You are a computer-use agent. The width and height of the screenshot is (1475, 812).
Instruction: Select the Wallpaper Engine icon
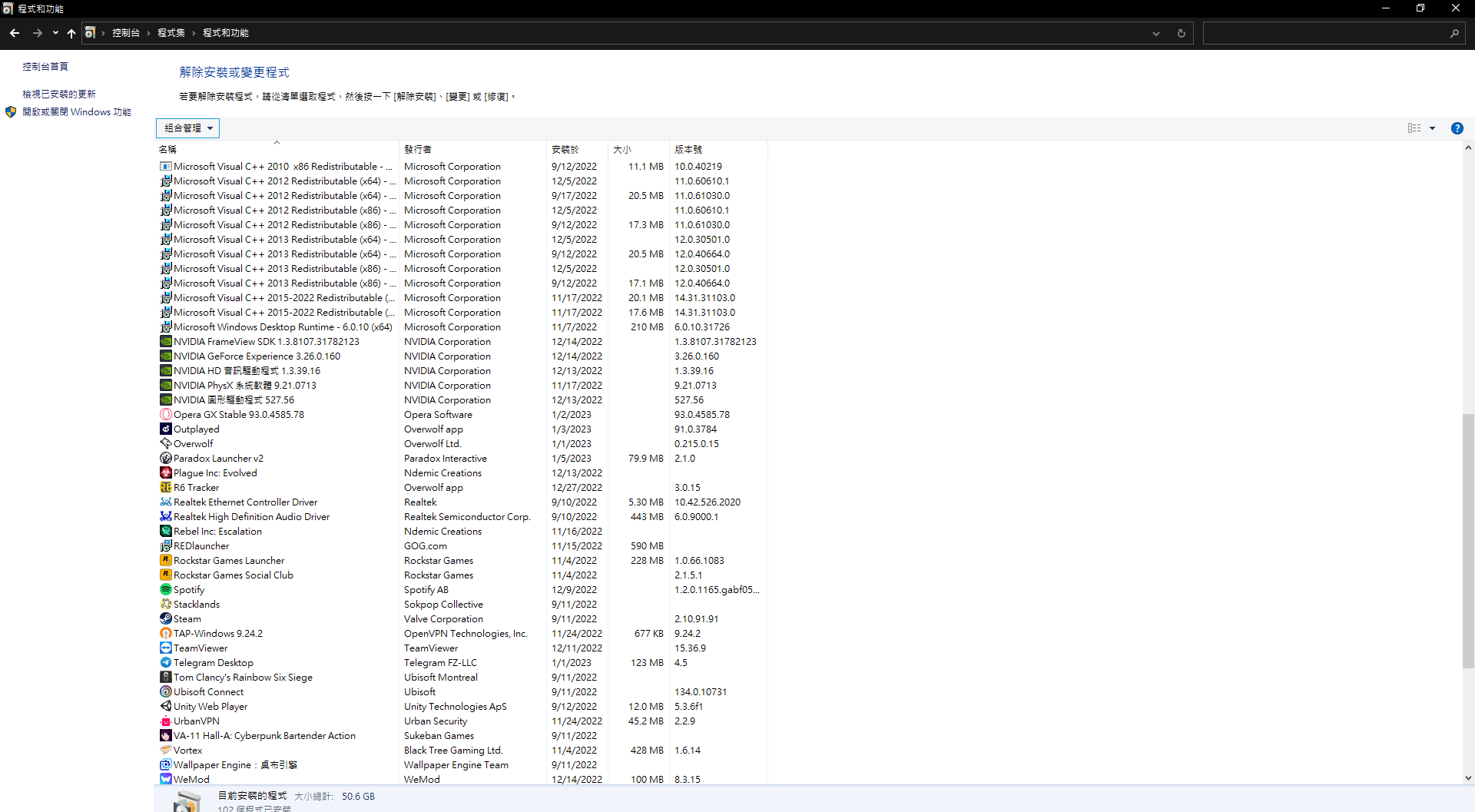click(x=166, y=765)
